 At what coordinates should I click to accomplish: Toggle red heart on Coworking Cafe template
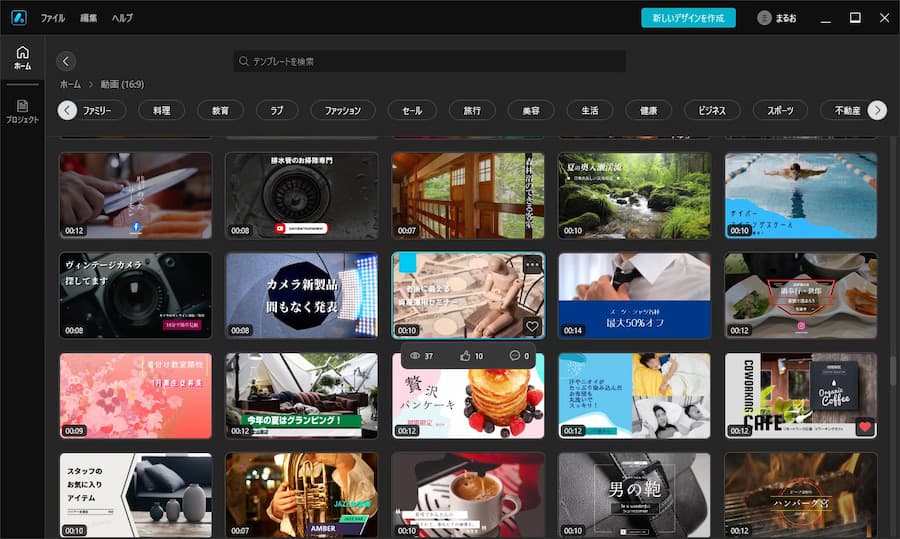(864, 427)
